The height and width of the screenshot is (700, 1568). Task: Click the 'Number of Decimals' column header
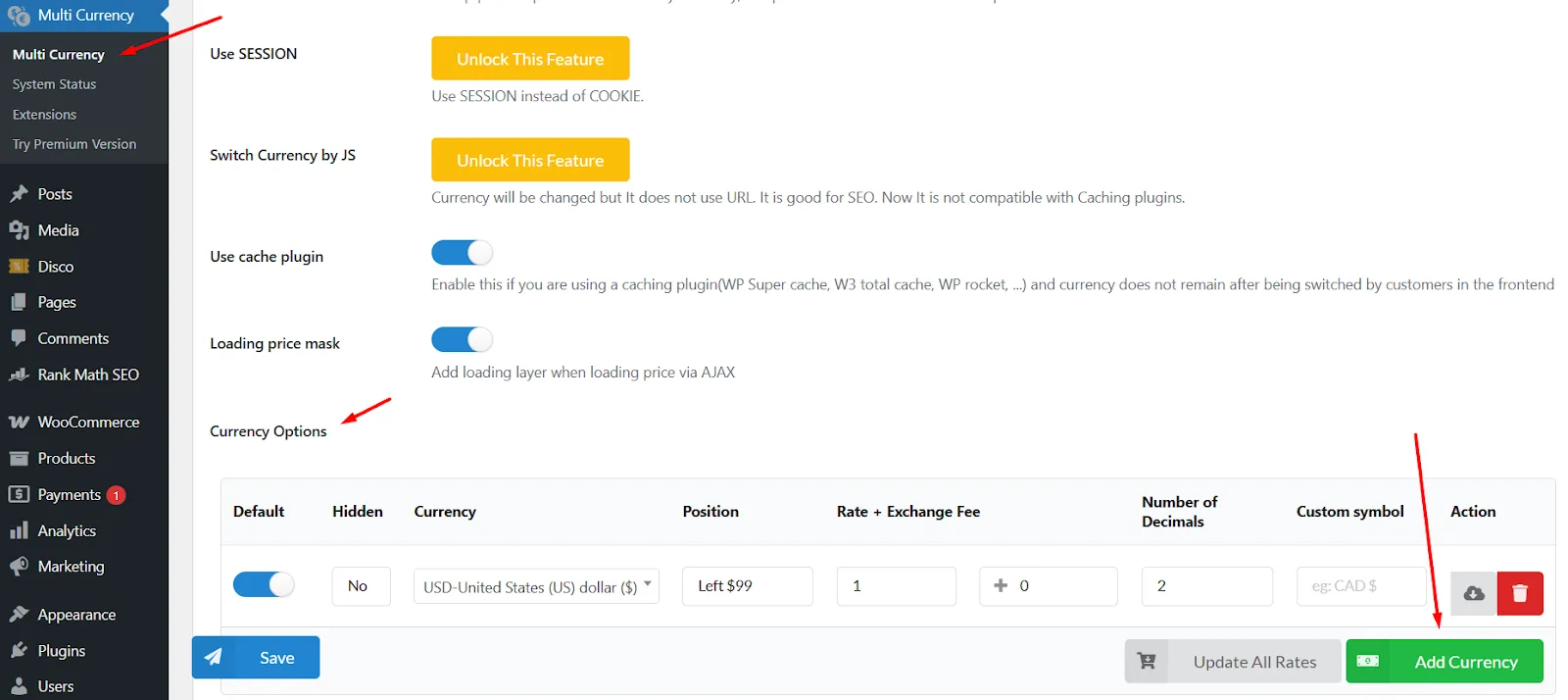(1180, 512)
